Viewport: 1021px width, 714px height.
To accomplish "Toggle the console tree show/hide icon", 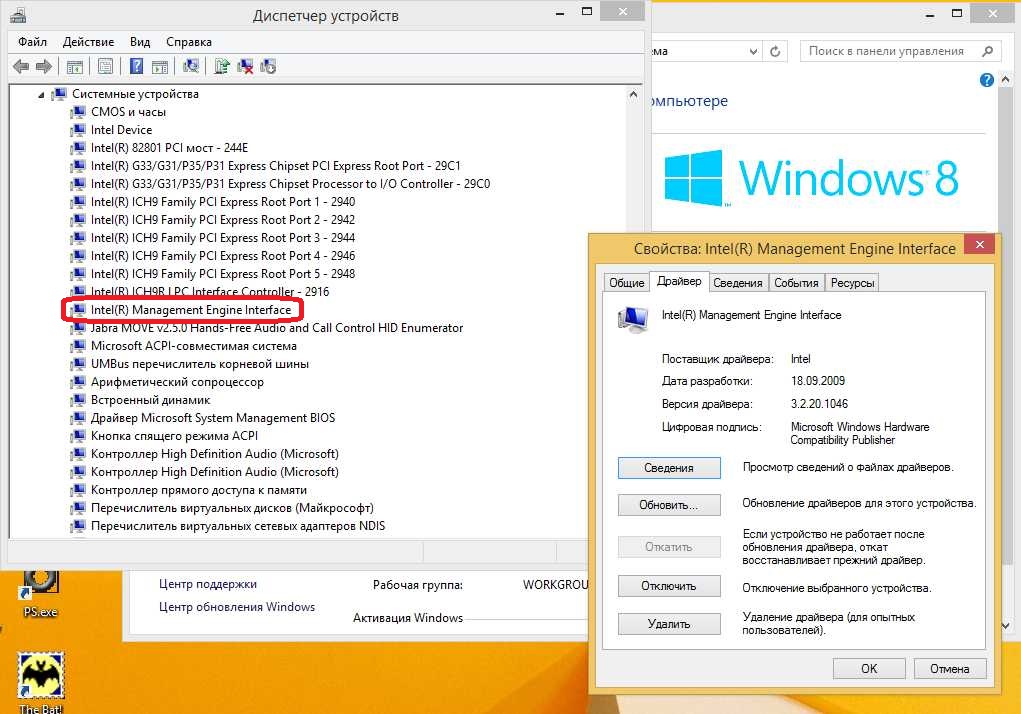I will (74, 66).
